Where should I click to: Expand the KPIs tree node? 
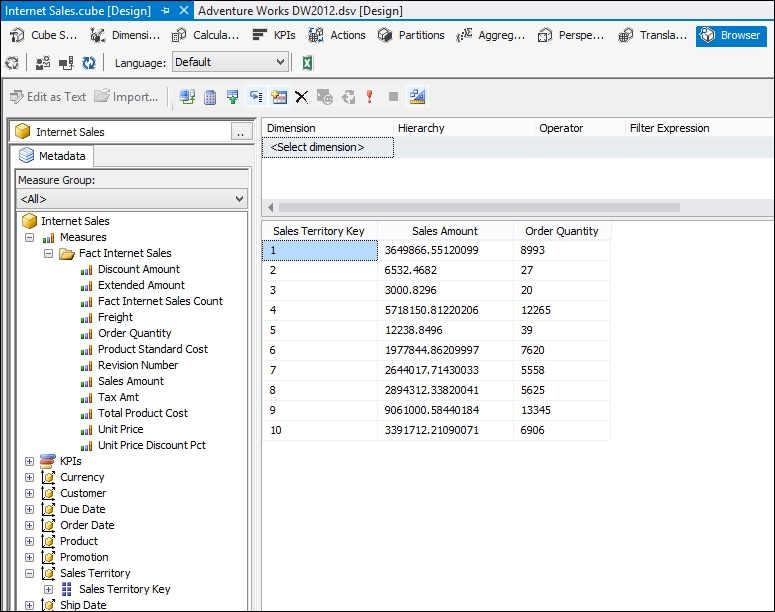[x=30, y=461]
